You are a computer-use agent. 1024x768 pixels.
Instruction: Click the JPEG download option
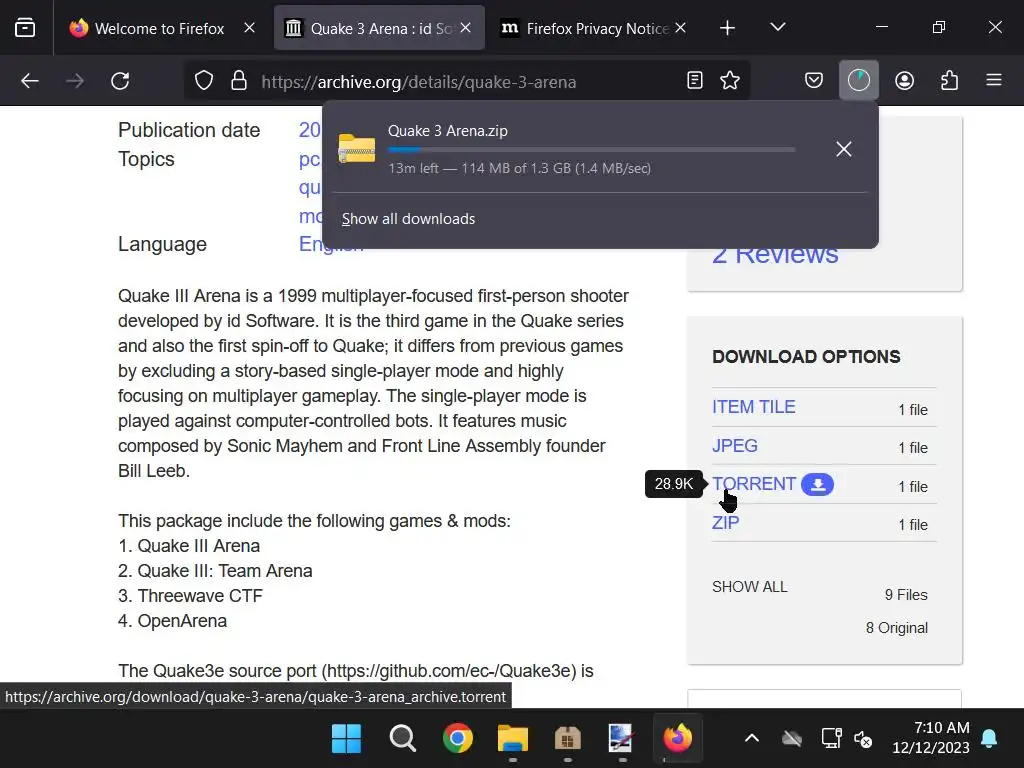(735, 445)
